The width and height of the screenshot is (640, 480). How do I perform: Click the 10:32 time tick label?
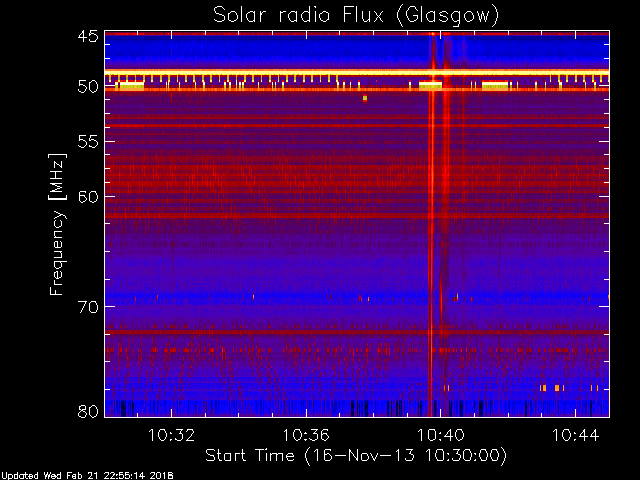pyautogui.click(x=171, y=435)
